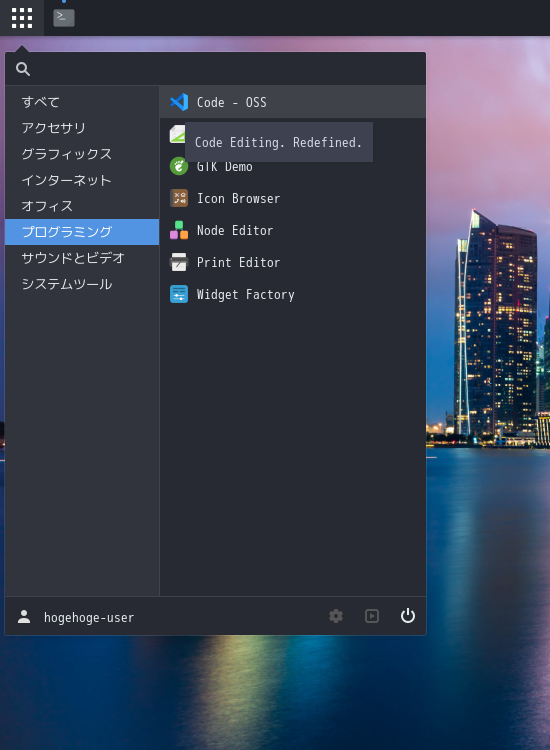550x750 pixels.
Task: Select the すべて category
Action: pos(82,102)
